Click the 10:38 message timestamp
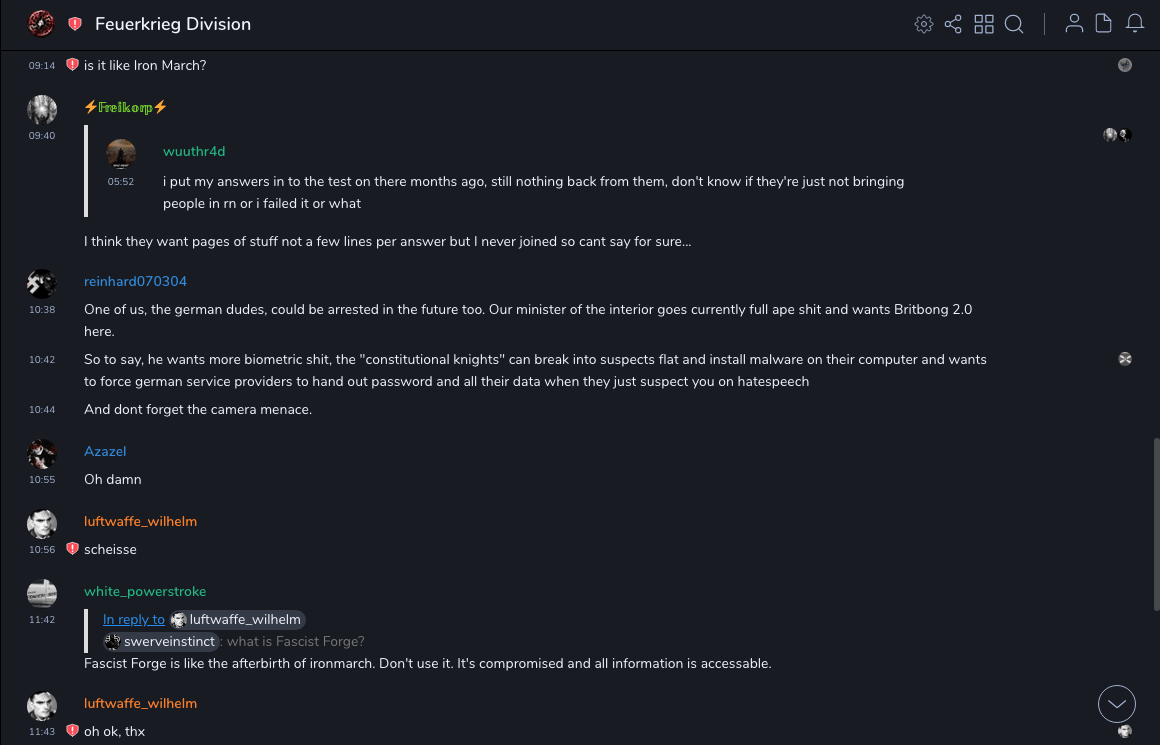Image resolution: width=1160 pixels, height=745 pixels. [42, 310]
